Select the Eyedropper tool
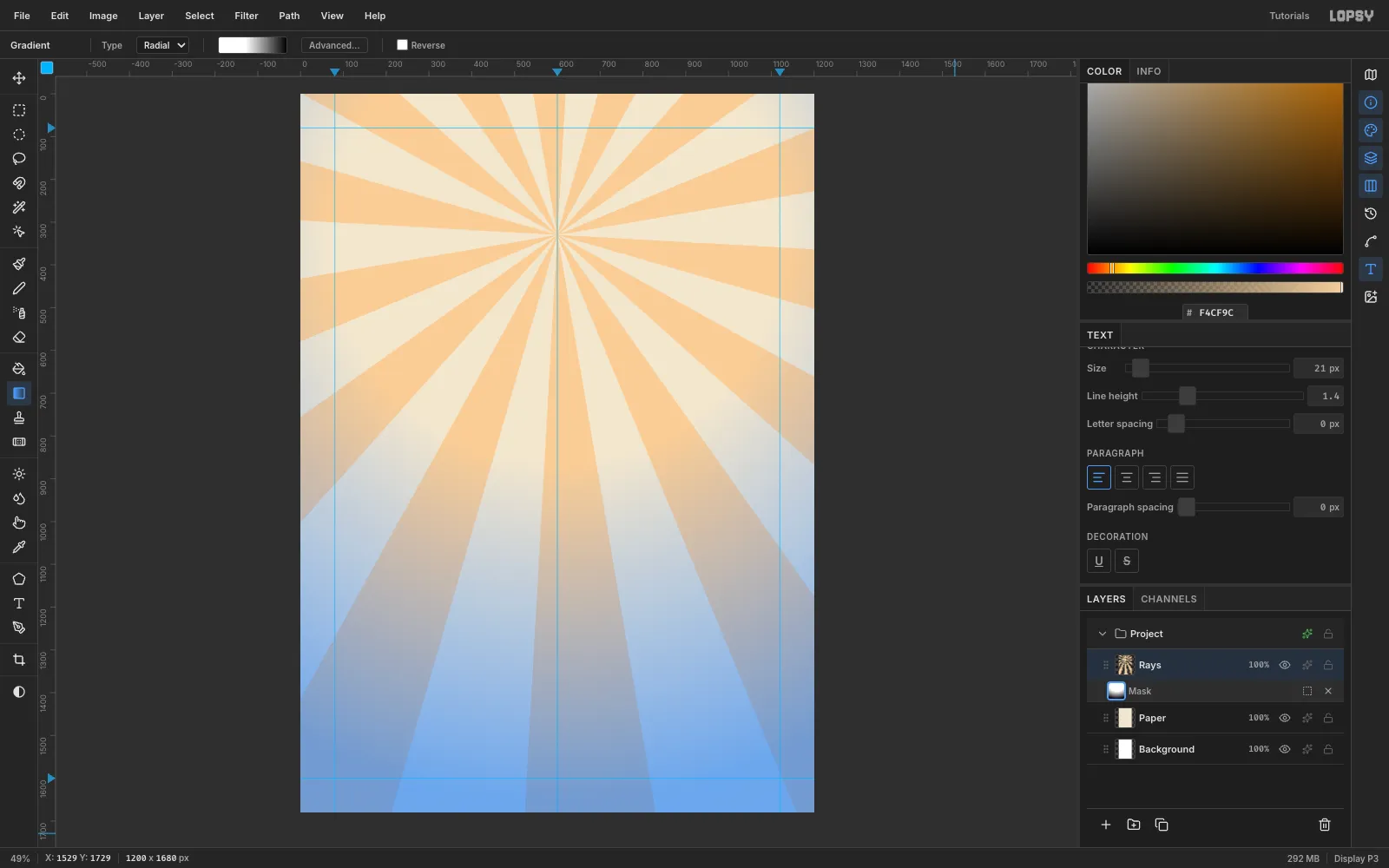Image resolution: width=1389 pixels, height=868 pixels. pyautogui.click(x=19, y=547)
